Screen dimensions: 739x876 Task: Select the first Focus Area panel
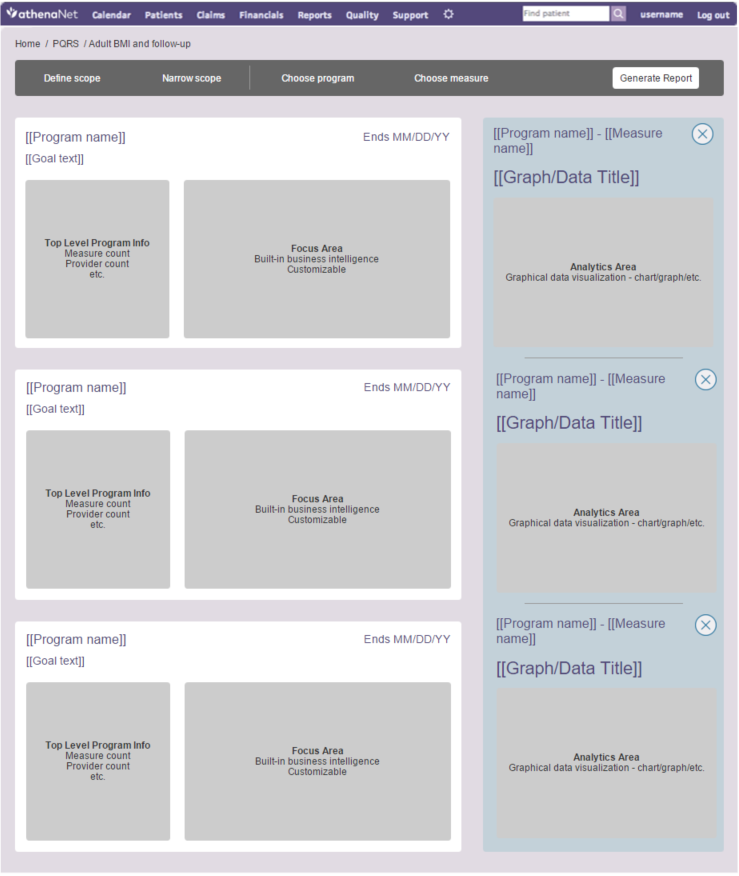pyautogui.click(x=316, y=259)
